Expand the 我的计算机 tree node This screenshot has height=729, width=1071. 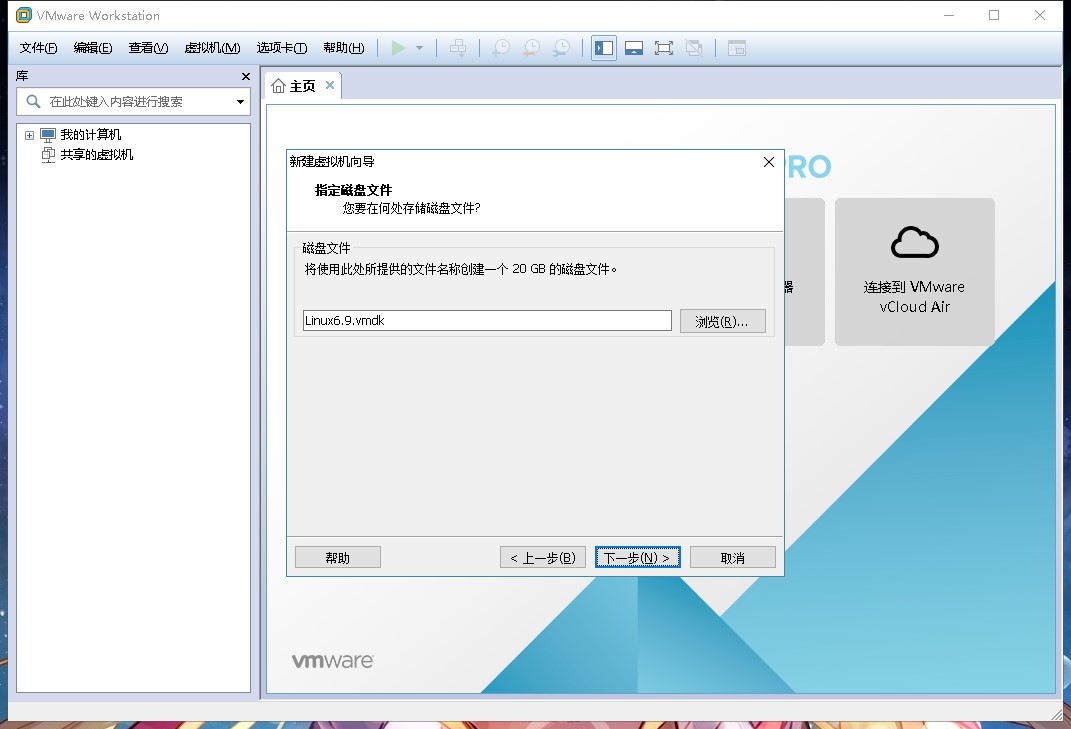tap(29, 135)
